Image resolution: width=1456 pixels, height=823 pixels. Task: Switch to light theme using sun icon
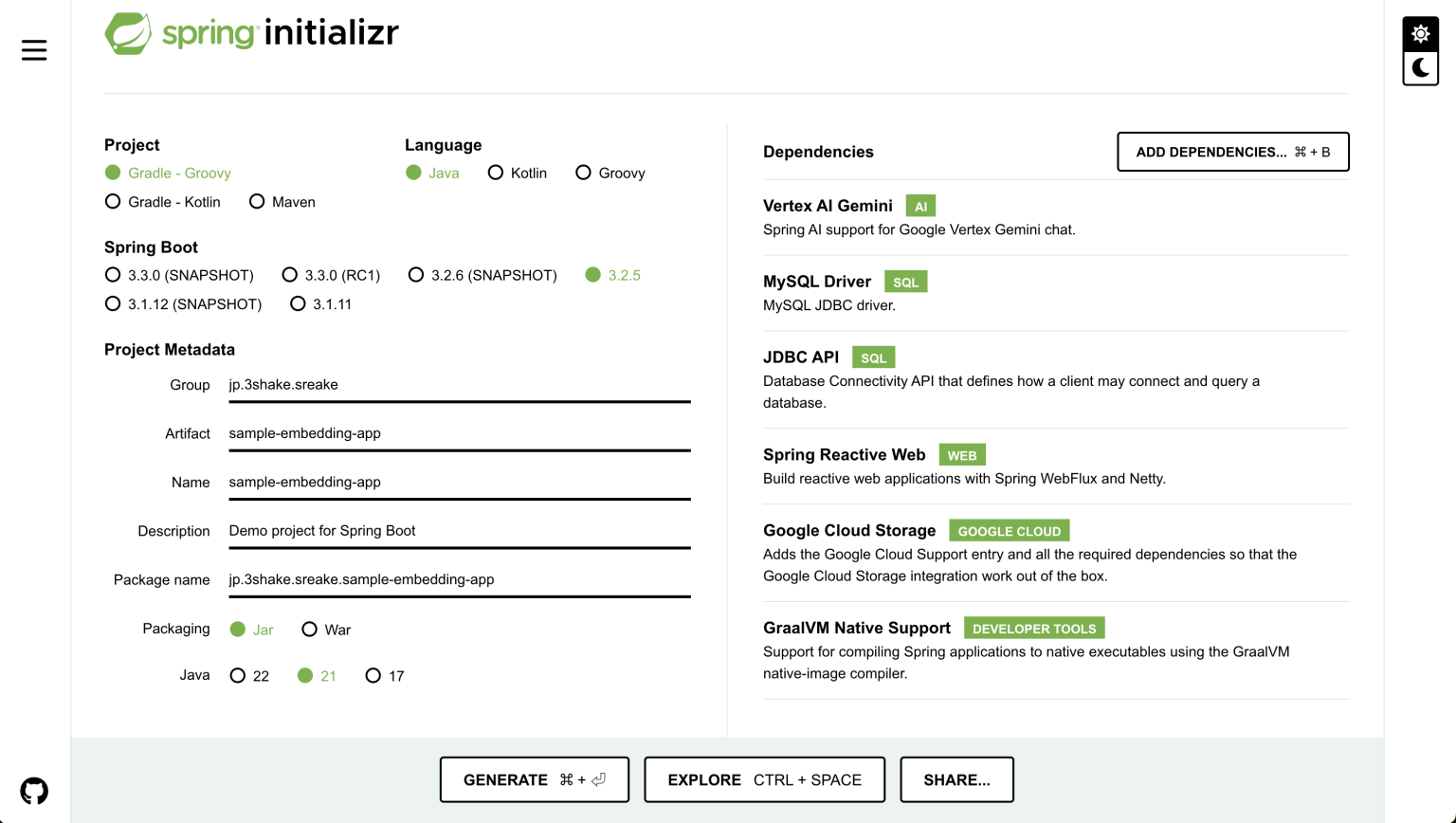[1421, 33]
